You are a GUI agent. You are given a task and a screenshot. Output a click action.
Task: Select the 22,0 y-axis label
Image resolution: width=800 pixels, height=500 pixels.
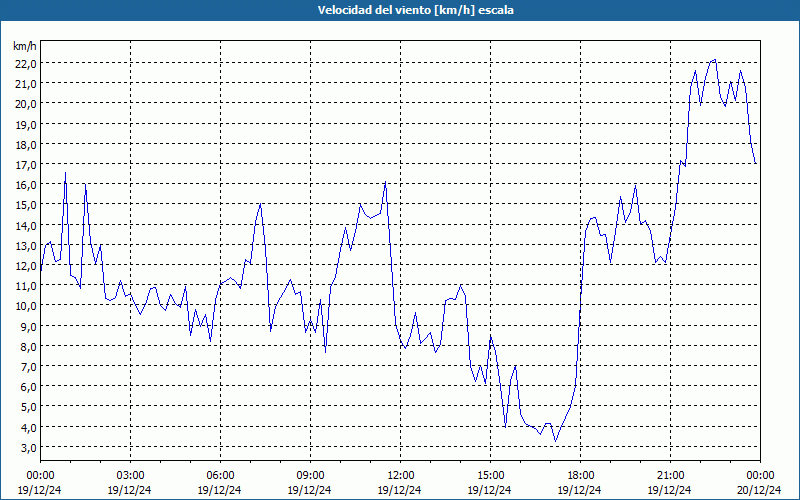click(26, 63)
